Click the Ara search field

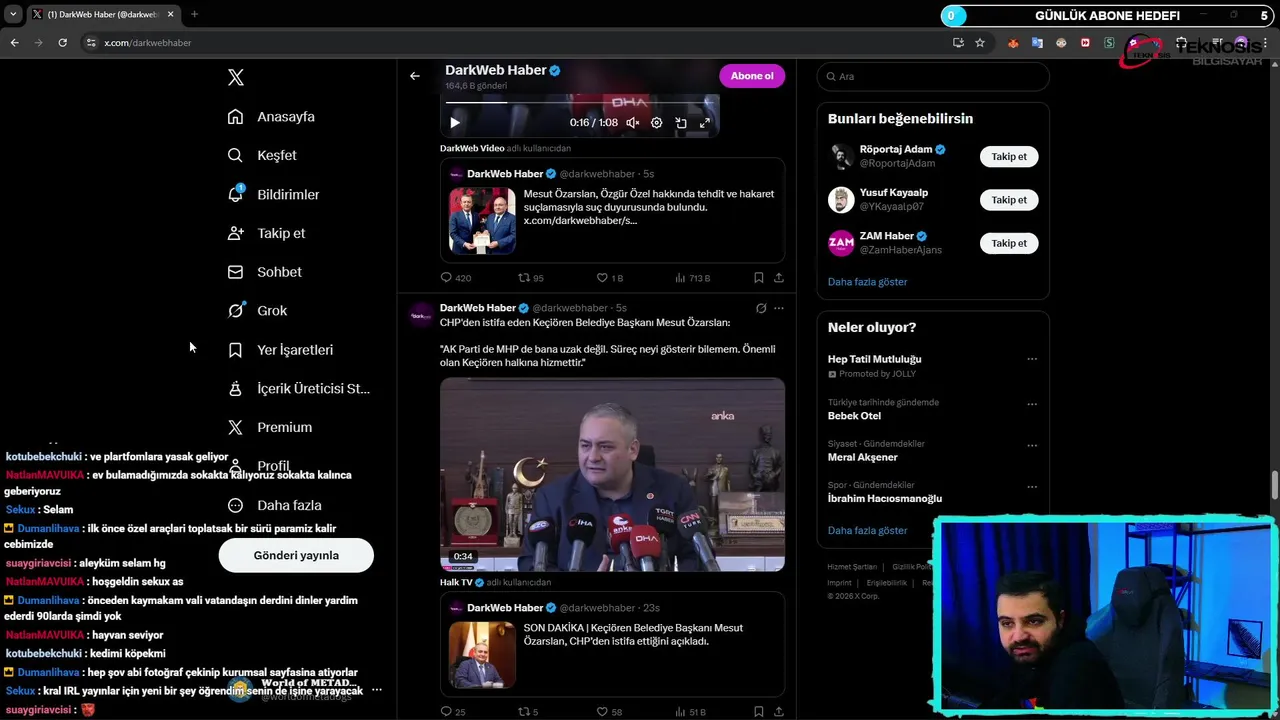pyautogui.click(x=933, y=76)
